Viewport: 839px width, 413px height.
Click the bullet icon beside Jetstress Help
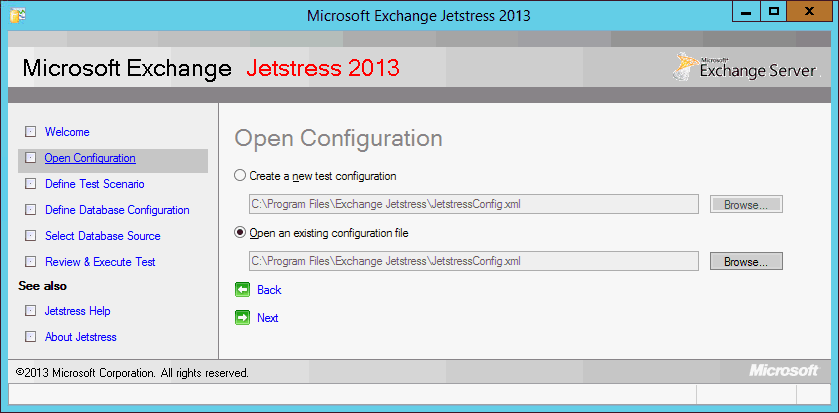(30, 311)
